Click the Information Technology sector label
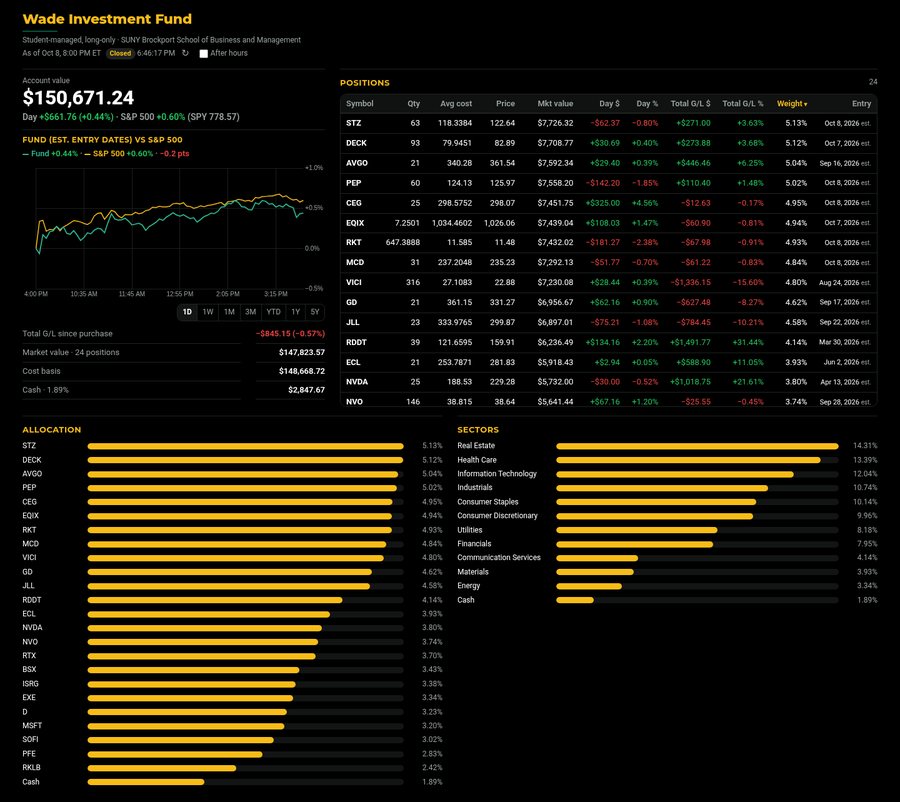900x802 pixels. (497, 474)
